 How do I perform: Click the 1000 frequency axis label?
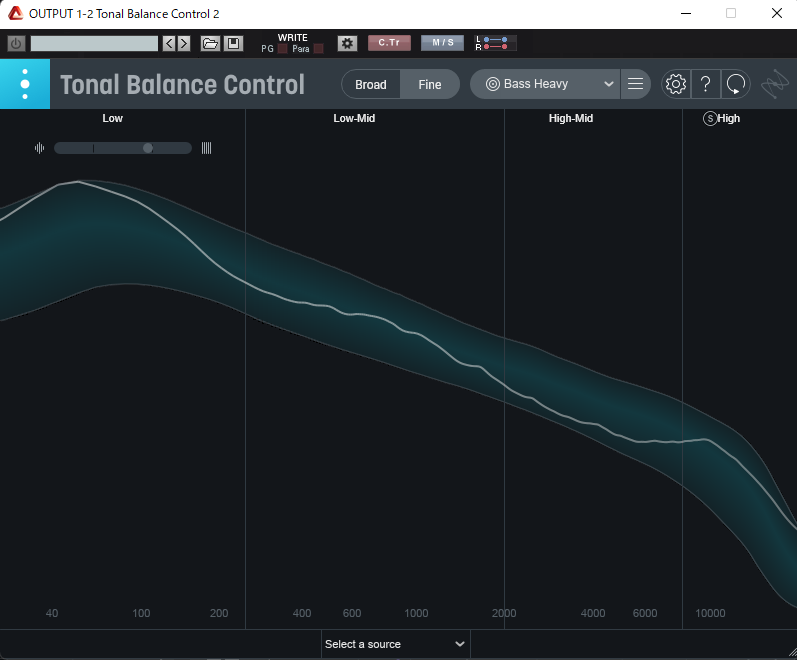pos(416,613)
